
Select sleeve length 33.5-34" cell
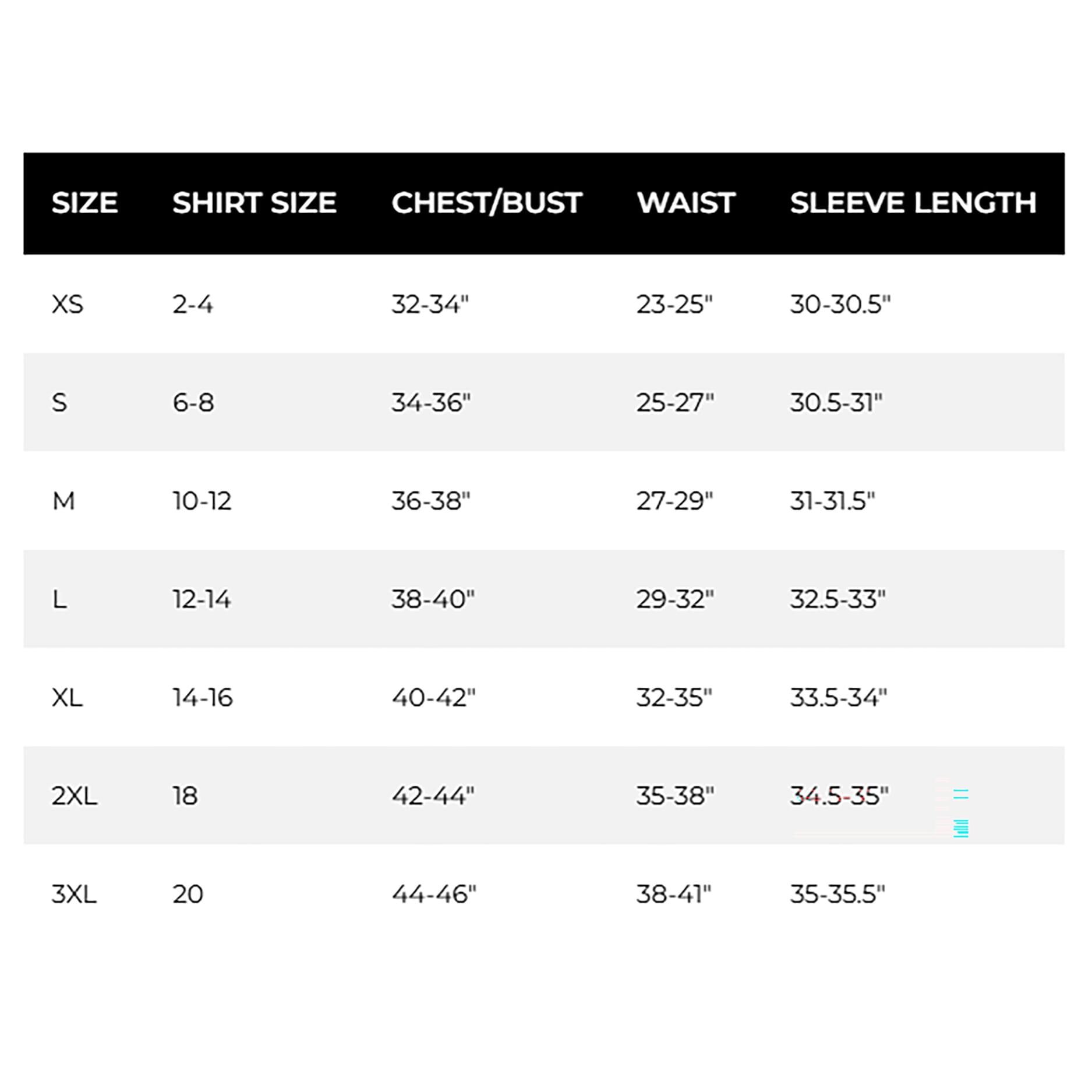tap(839, 698)
